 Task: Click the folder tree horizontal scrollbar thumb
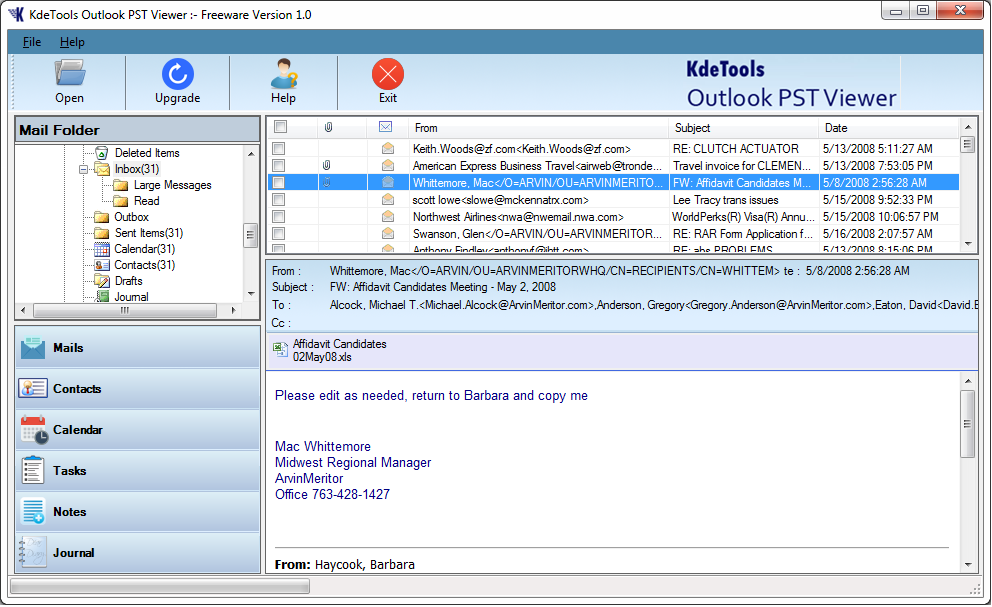point(125,310)
